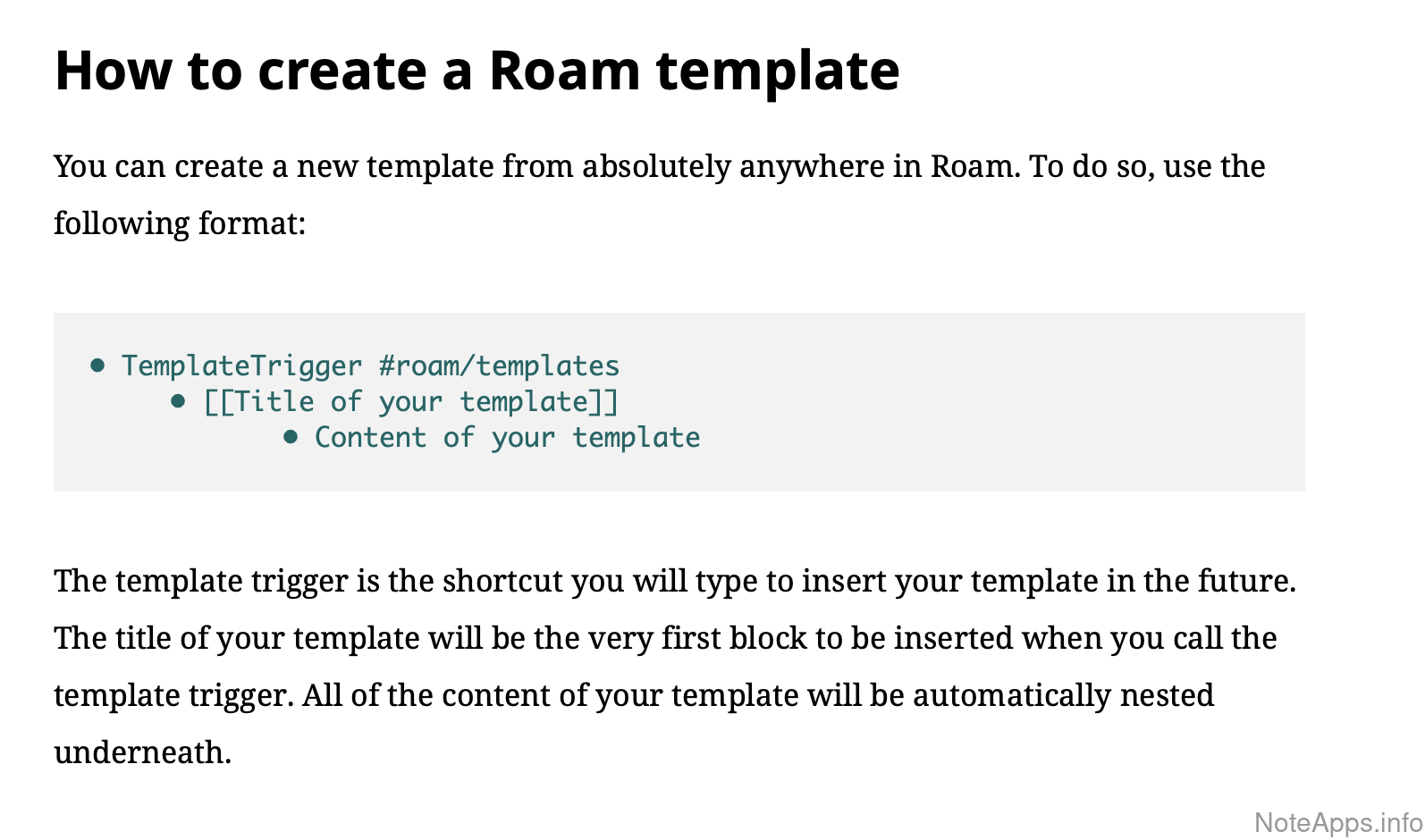Click the #roam/templates tag
This screenshot has width=1425, height=840.
[499, 365]
